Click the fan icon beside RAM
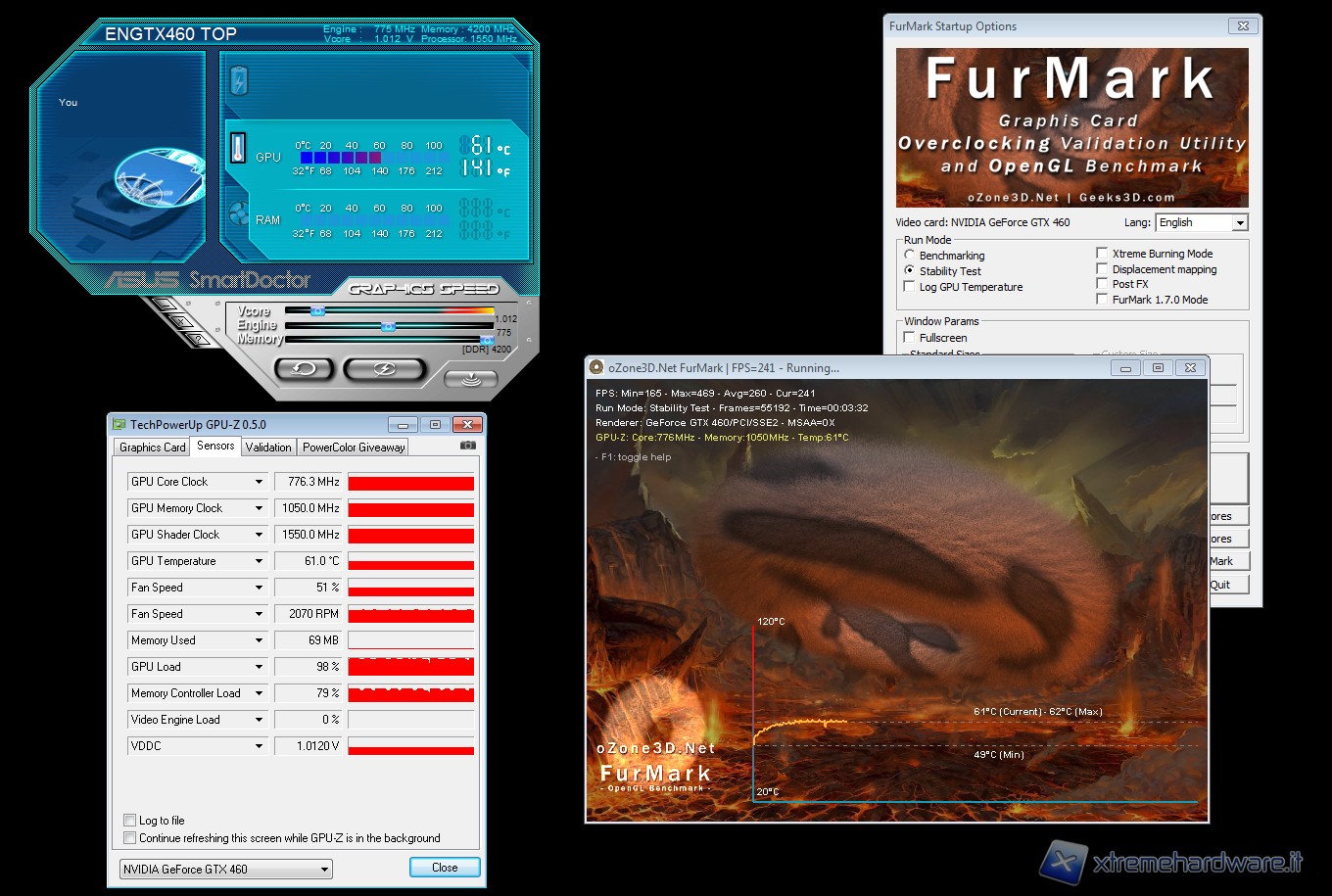Viewport: 1332px width, 896px height. [x=238, y=213]
